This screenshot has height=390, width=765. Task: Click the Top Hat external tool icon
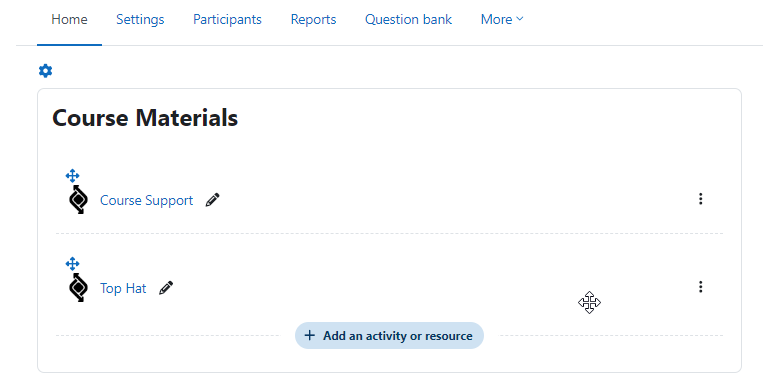point(78,287)
